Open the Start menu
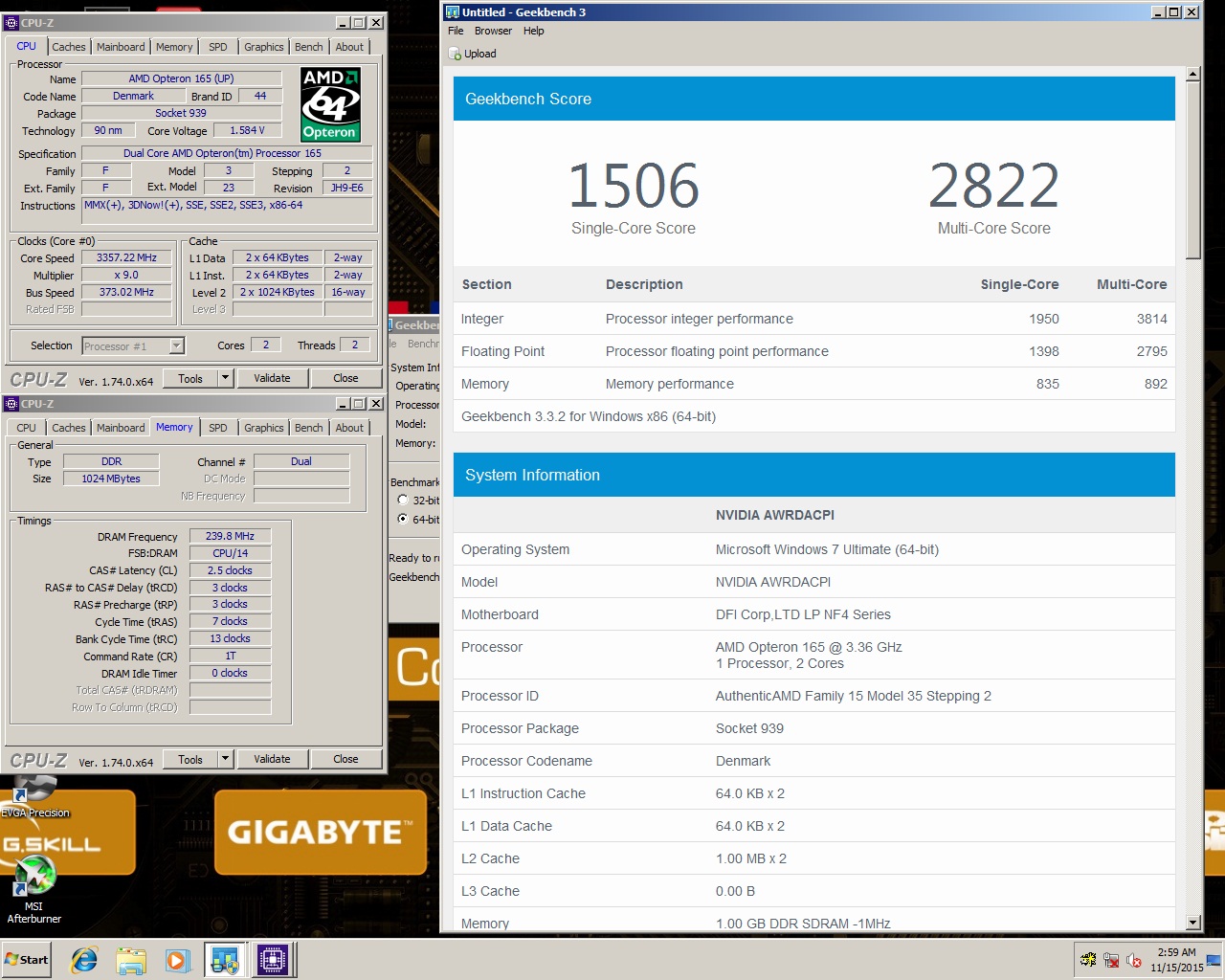1225x980 pixels. (x=27, y=959)
